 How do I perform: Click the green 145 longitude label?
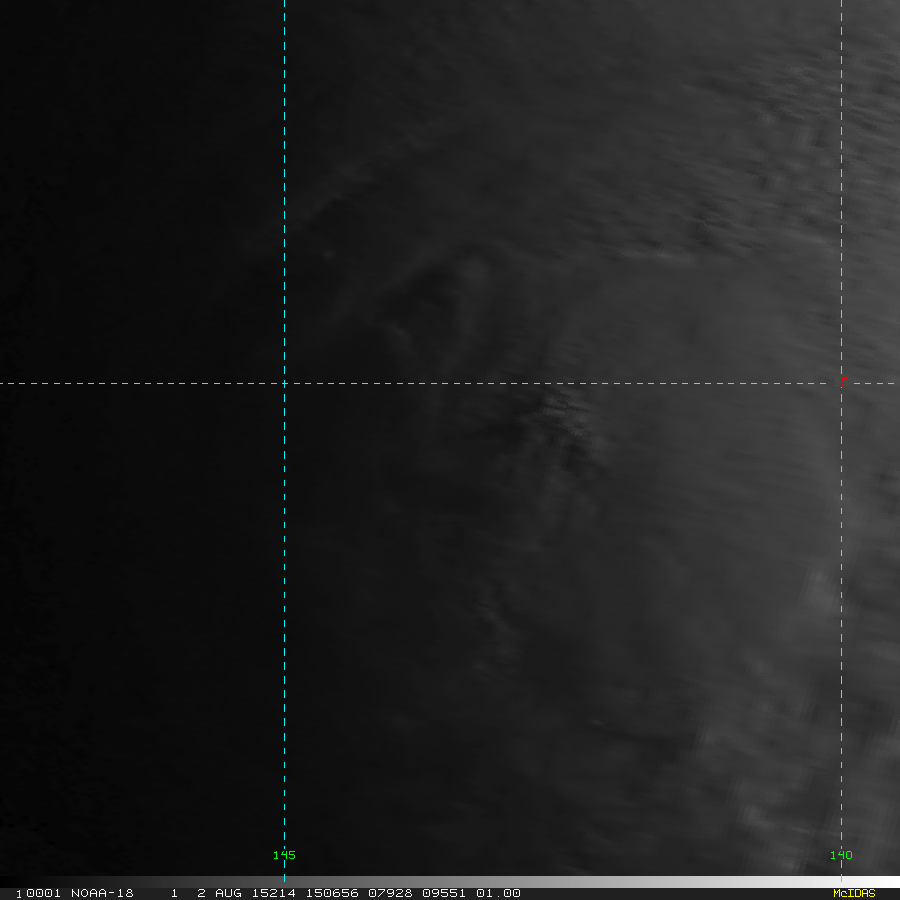tap(284, 855)
